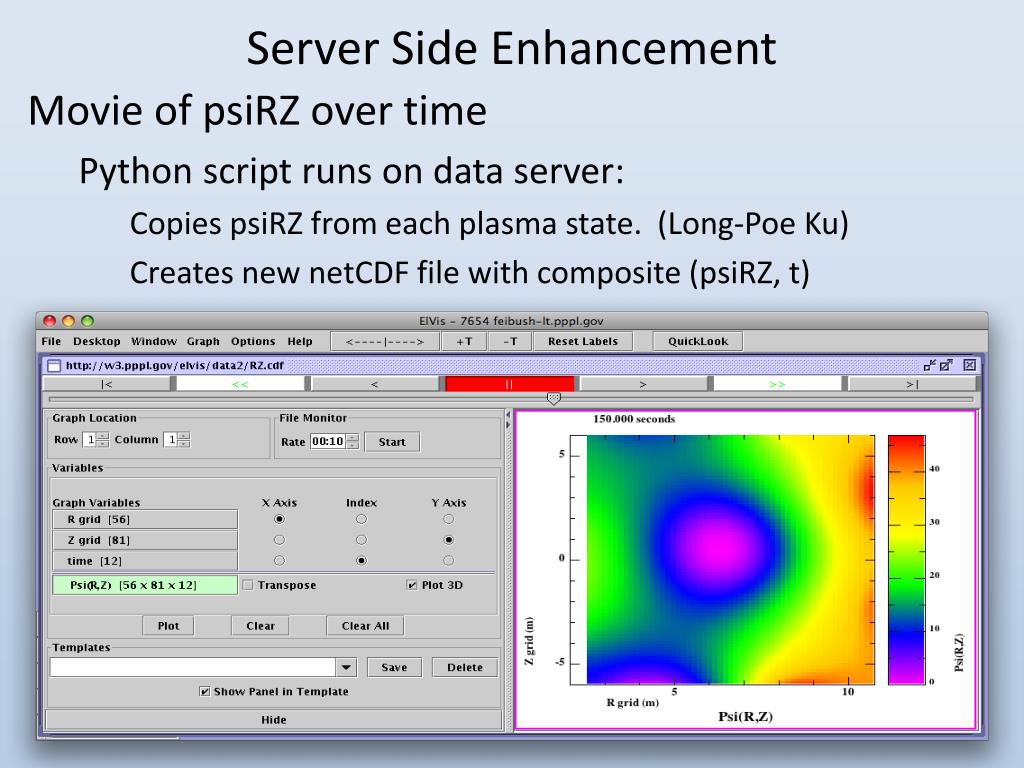This screenshot has height=768, width=1024.
Task: Iconify the RZ.cdf internal frame
Action: click(929, 365)
